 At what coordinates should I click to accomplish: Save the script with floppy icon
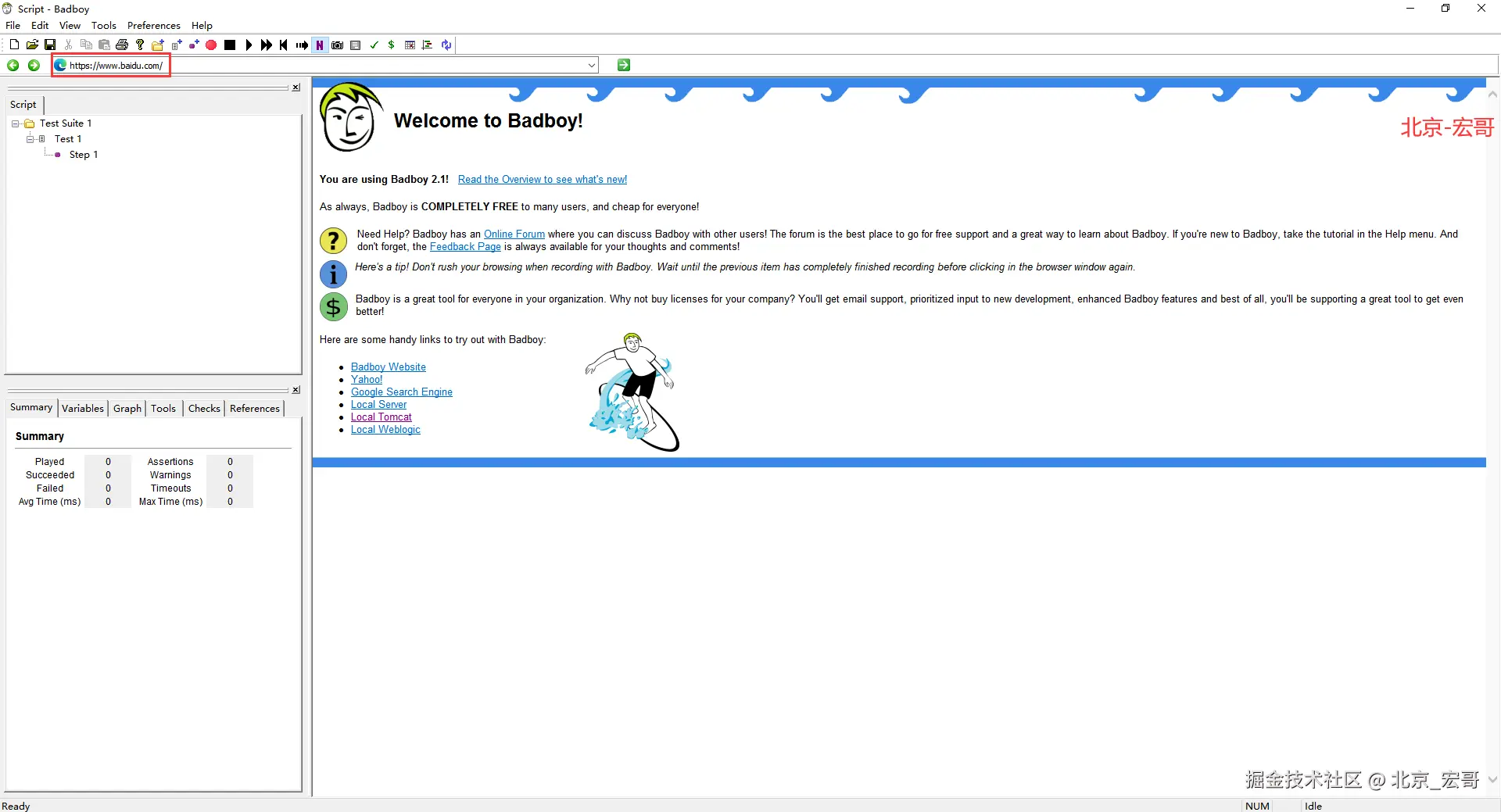click(50, 45)
